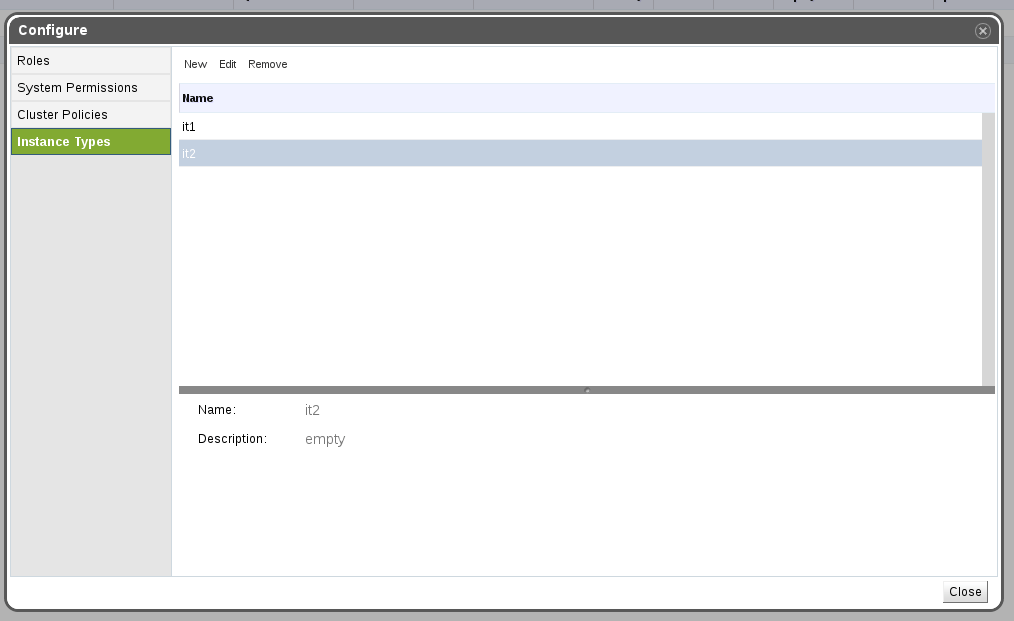The width and height of the screenshot is (1014, 621).
Task: Close the Configure dialog with the X icon
Action: tap(982, 31)
